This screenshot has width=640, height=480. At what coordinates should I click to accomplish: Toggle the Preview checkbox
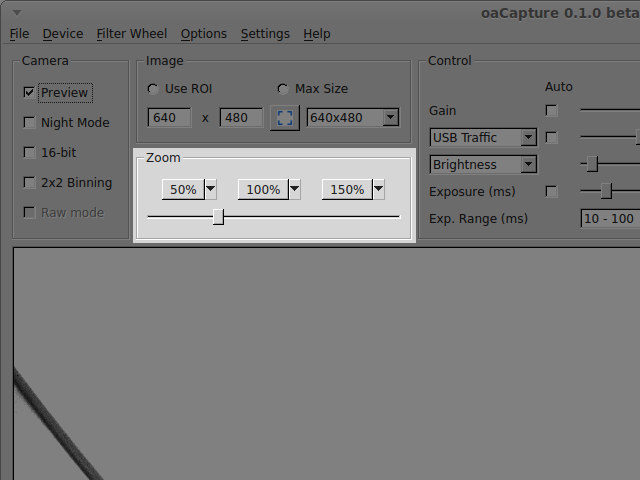29,93
